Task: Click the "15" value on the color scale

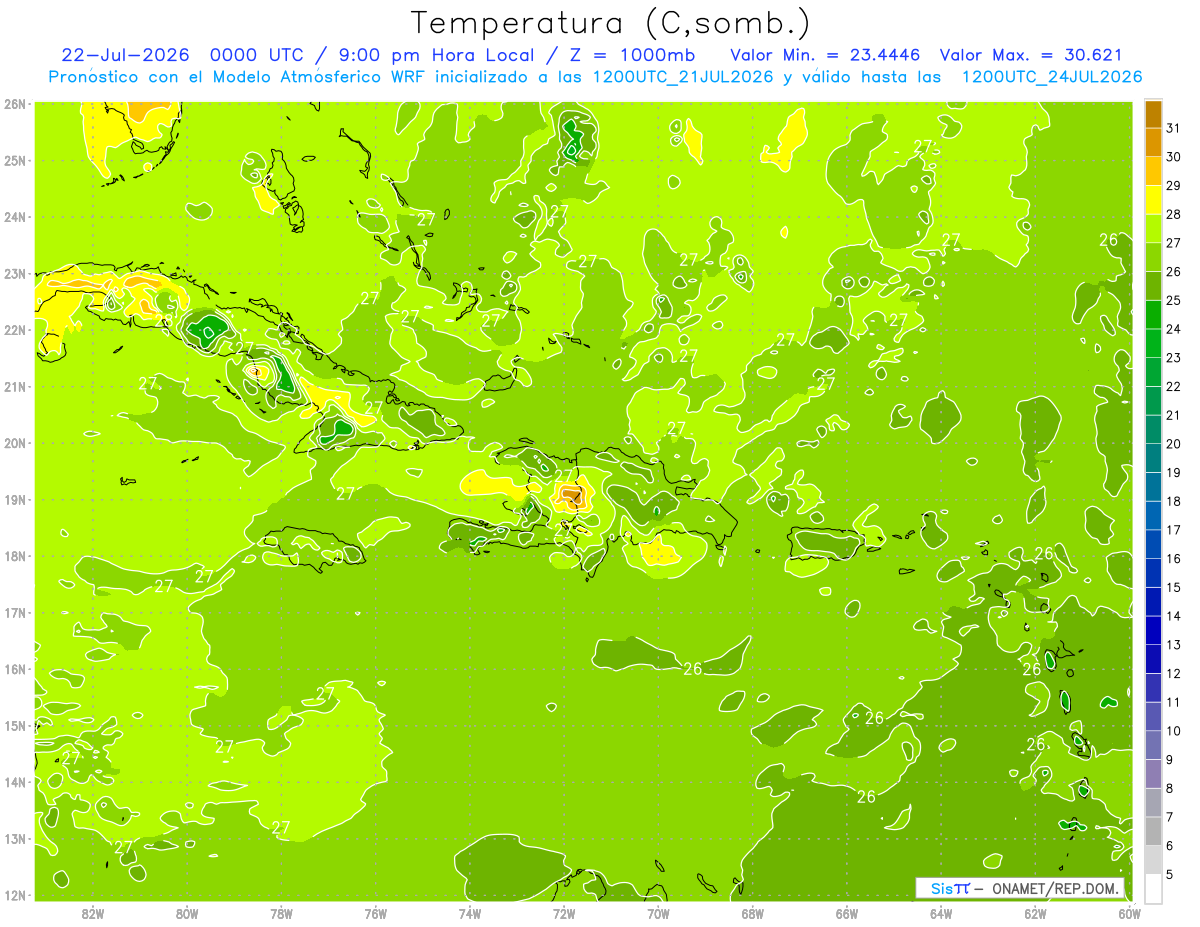Action: 1174,587
